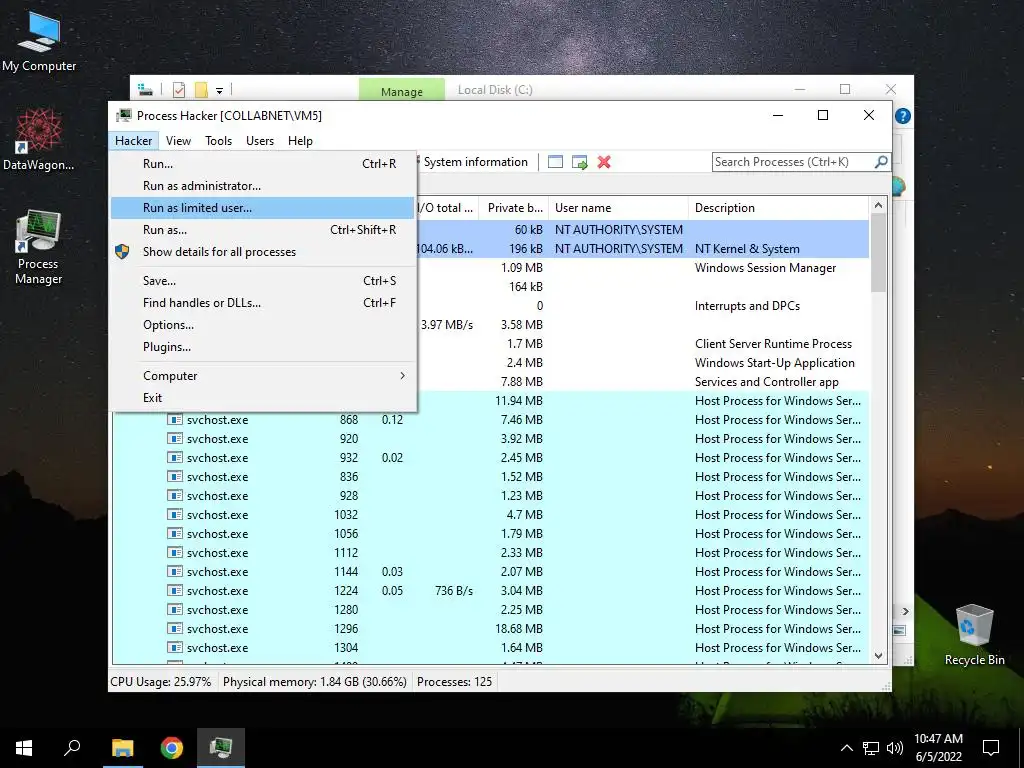Select Run as limited user...
The width and height of the screenshot is (1024, 768).
(263, 208)
